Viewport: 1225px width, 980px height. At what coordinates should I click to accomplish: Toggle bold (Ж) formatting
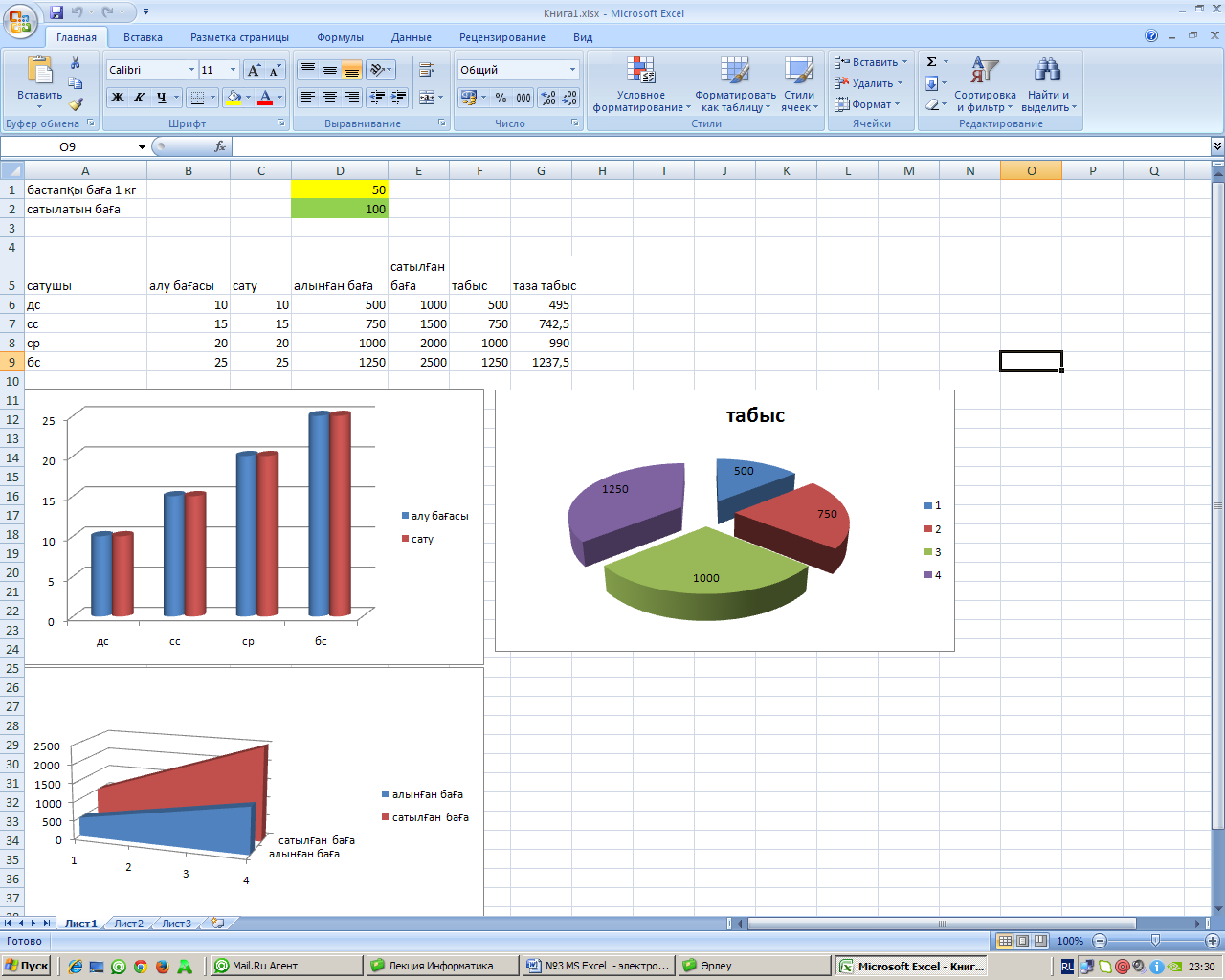118,98
